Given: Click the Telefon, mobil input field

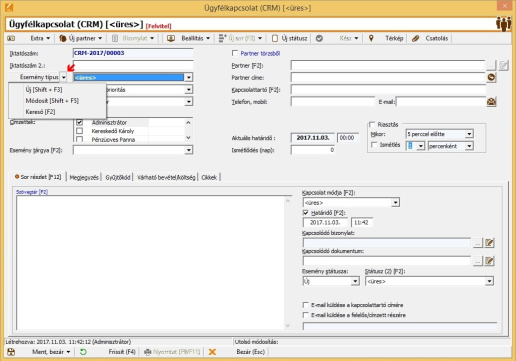Looking at the screenshot, I should tap(333, 102).
